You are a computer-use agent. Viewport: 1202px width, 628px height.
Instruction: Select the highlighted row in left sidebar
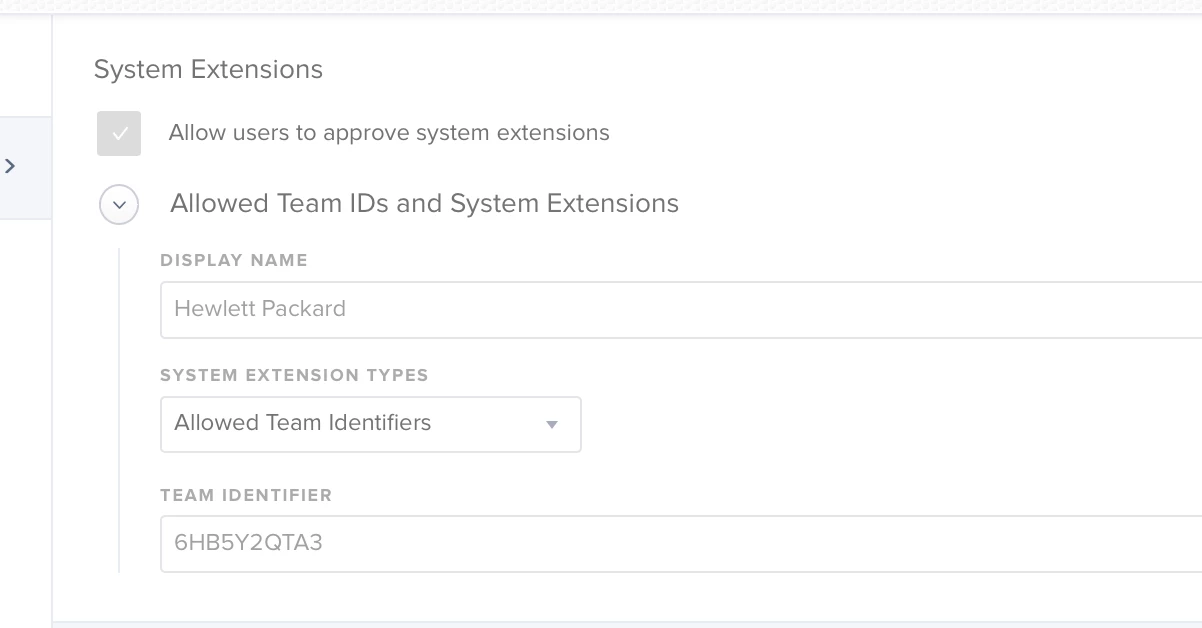coord(25,167)
